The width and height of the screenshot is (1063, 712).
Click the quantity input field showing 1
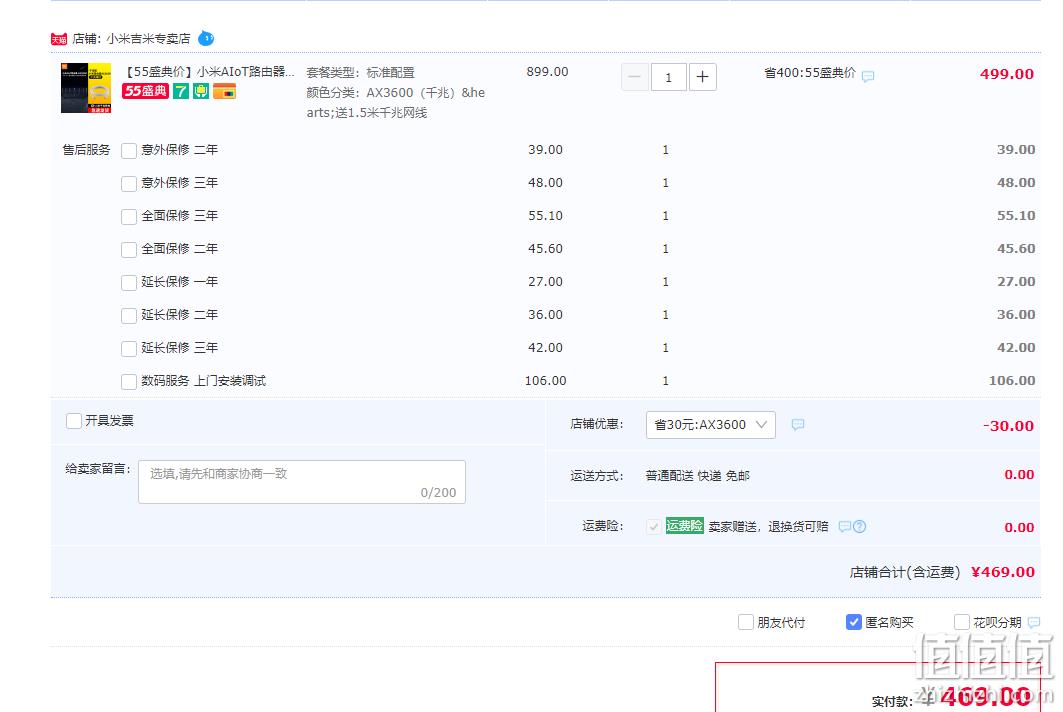(x=668, y=77)
